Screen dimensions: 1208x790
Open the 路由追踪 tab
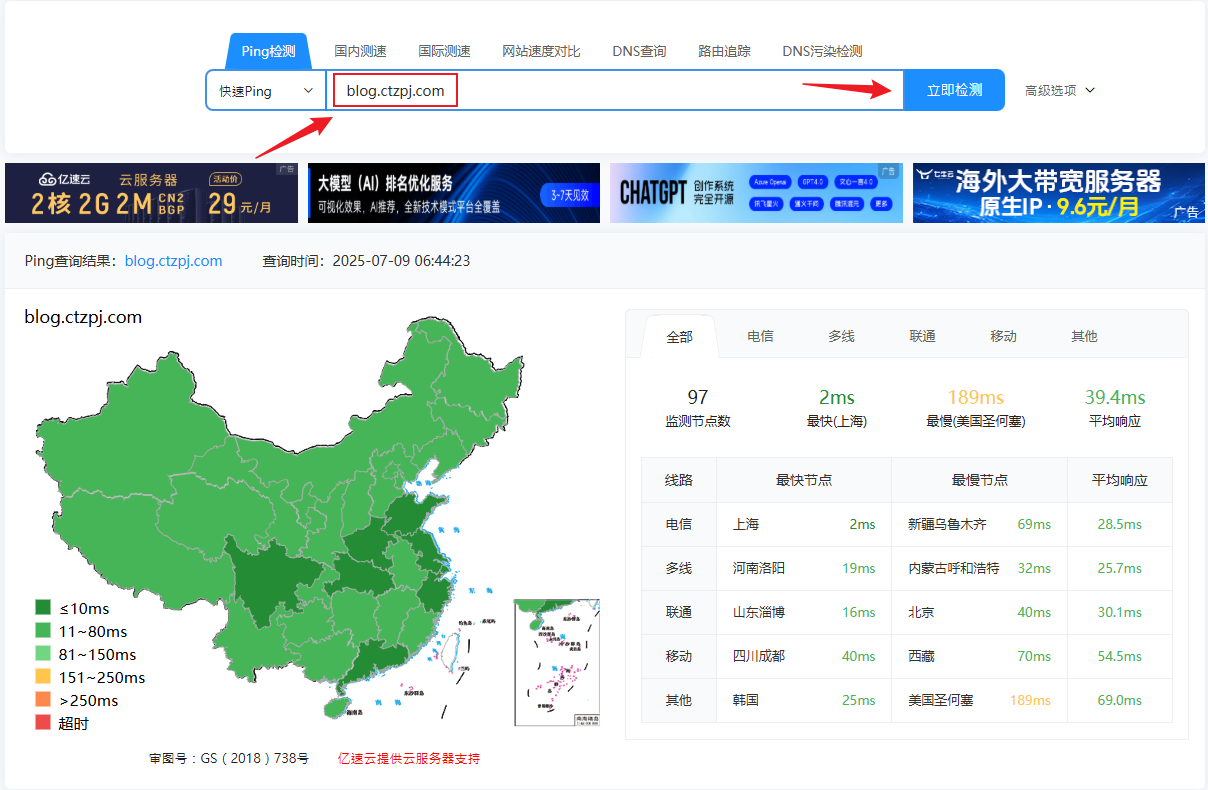(x=724, y=51)
